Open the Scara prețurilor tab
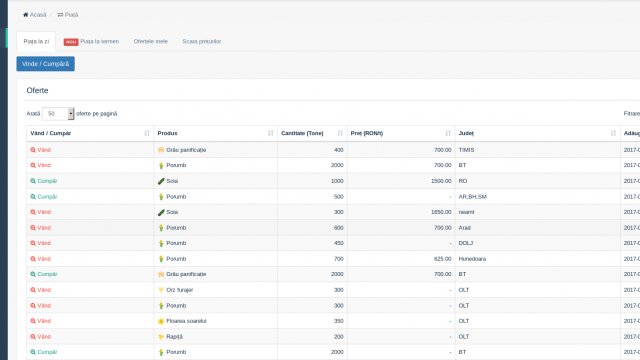 [202, 41]
